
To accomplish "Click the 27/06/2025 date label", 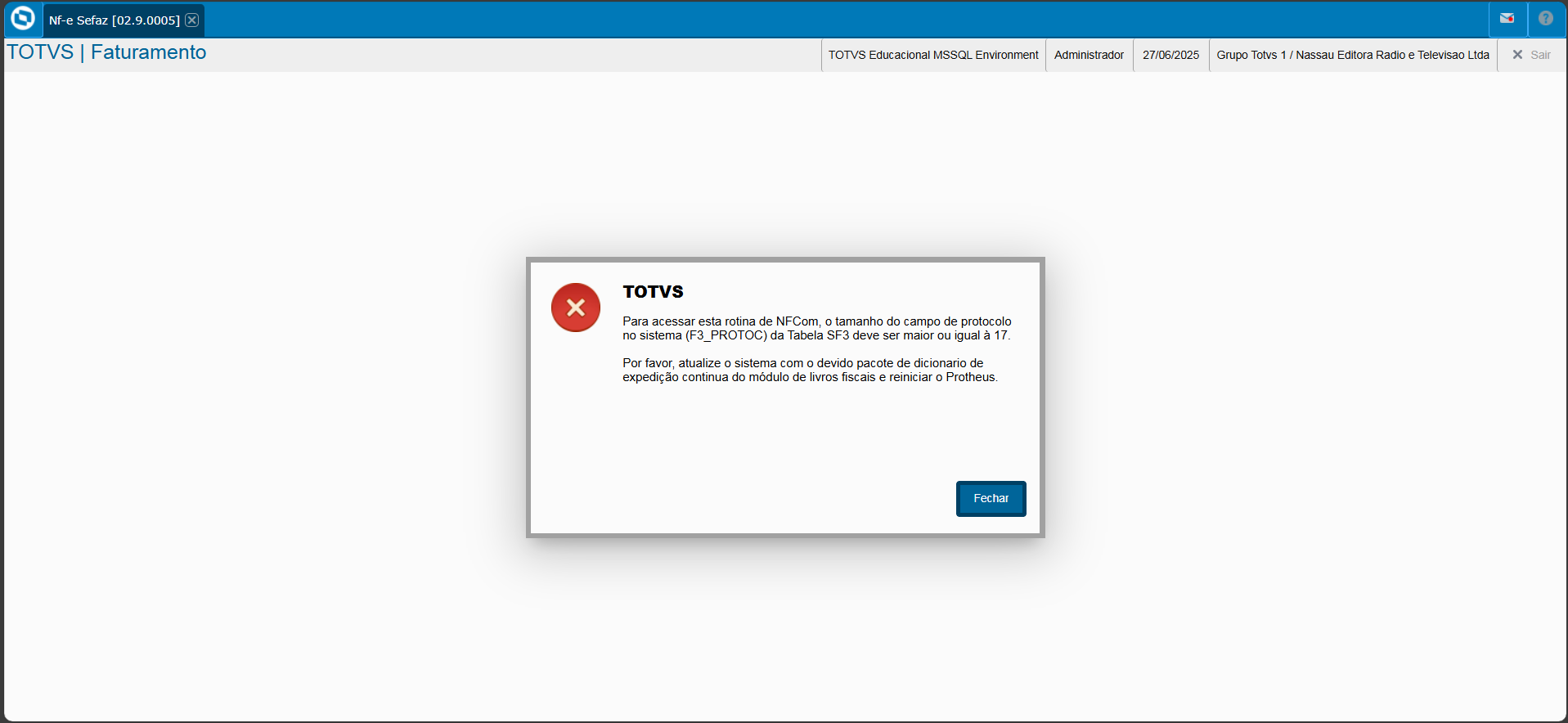I will click(1170, 55).
